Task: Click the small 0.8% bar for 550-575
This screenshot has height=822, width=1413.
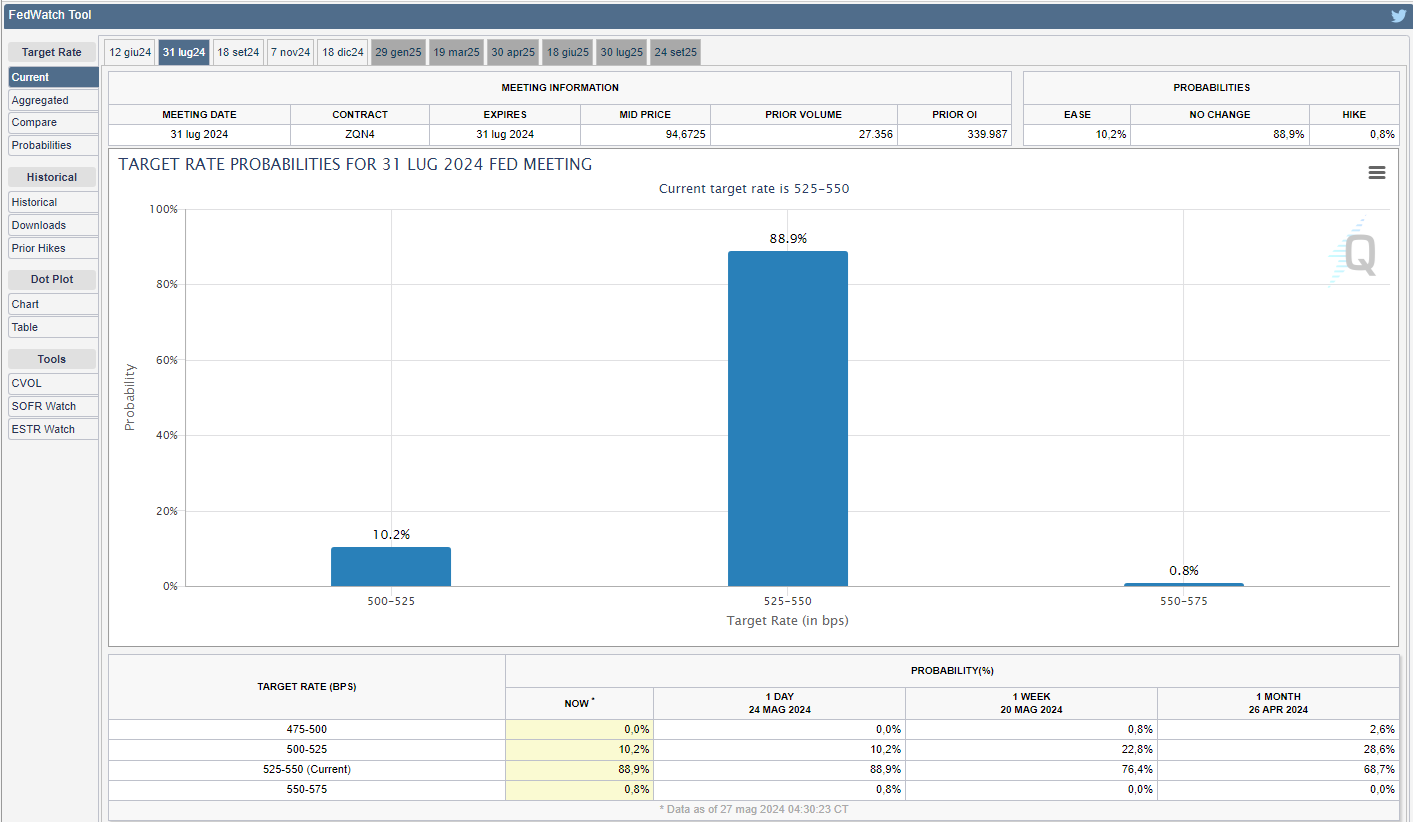Action: click(x=1183, y=584)
